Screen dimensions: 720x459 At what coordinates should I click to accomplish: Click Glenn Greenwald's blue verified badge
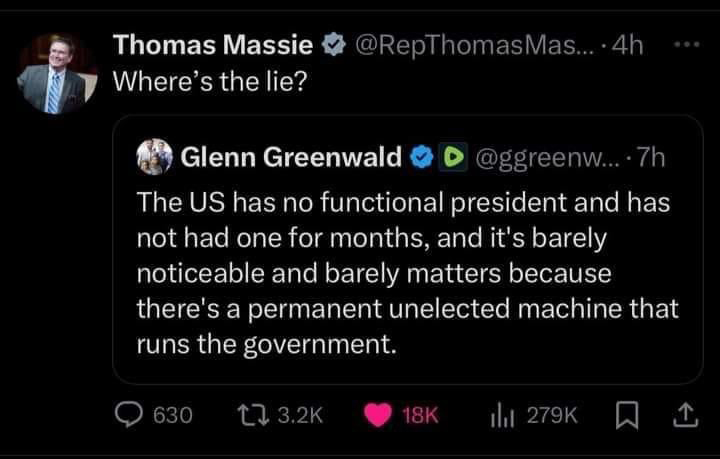(x=421, y=156)
